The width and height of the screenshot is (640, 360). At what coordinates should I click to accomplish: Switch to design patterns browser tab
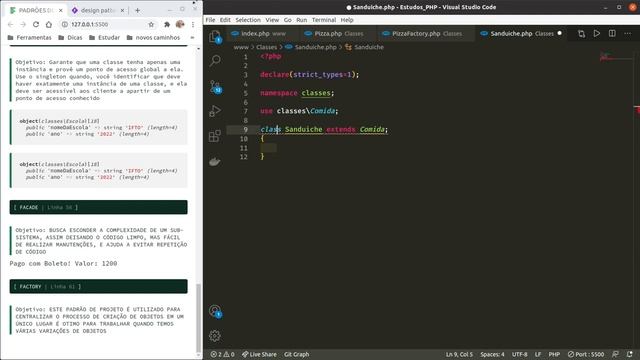tap(98, 10)
